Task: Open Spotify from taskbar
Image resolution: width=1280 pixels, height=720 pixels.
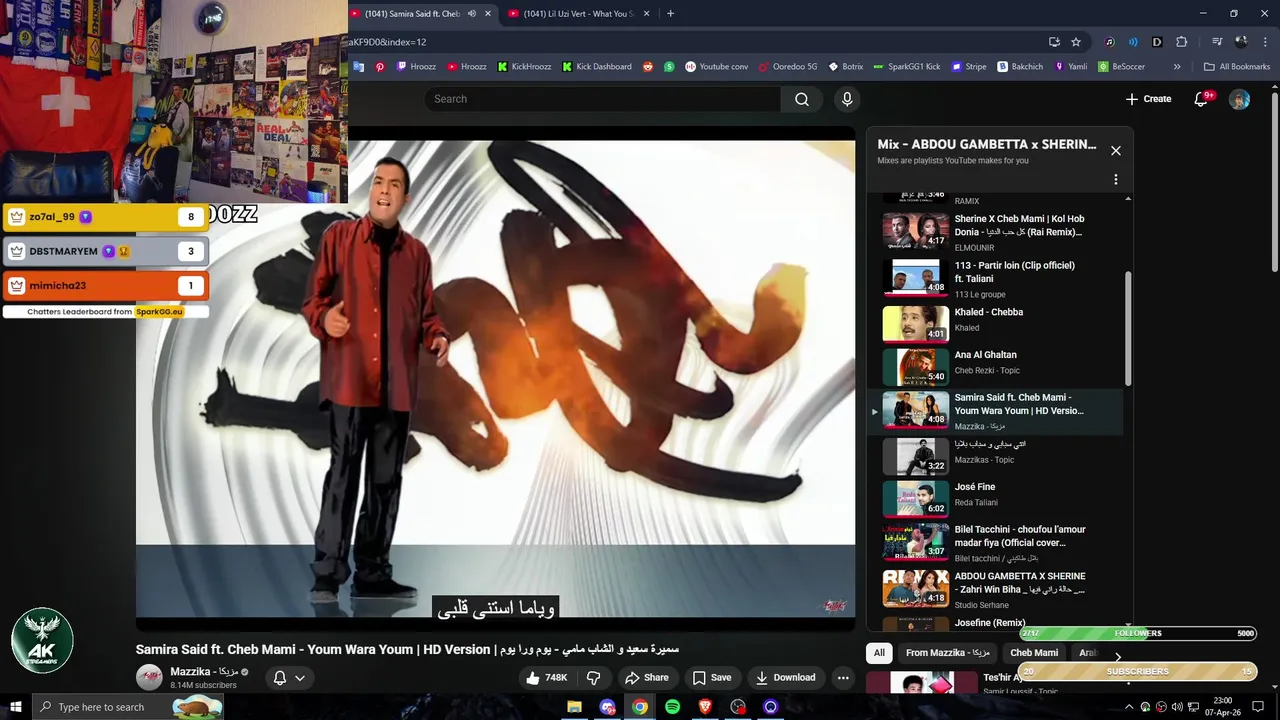Action: click(x=672, y=707)
